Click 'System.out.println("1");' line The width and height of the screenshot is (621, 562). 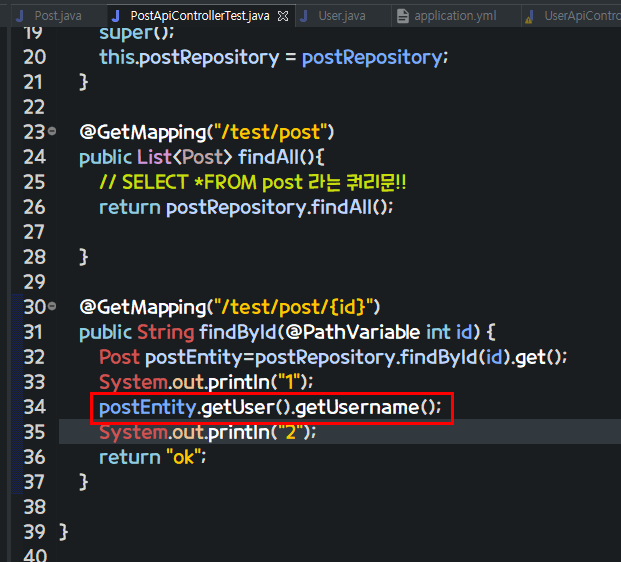(x=206, y=382)
